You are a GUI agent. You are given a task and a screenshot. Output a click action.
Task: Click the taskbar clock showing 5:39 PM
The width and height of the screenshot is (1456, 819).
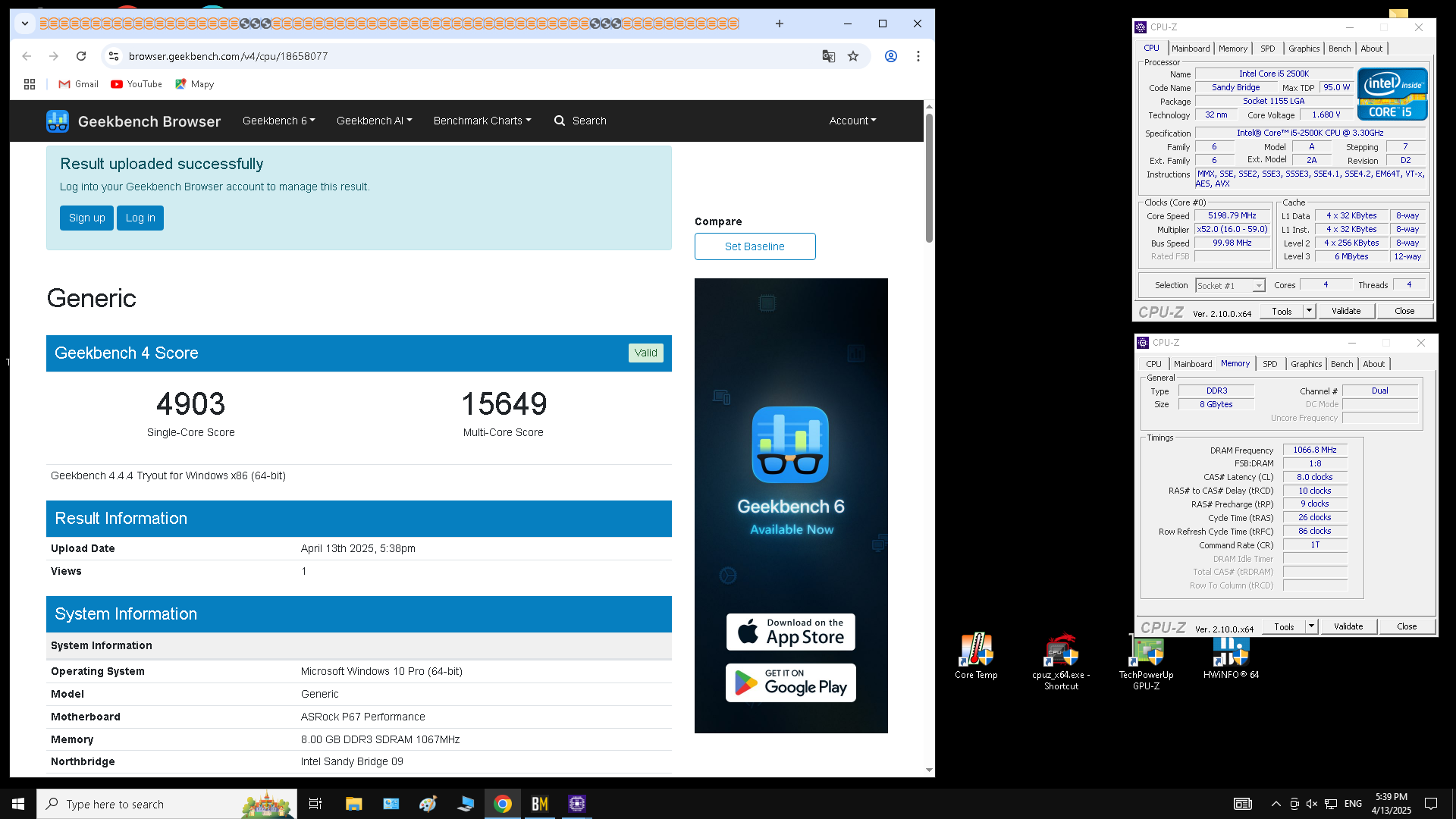1392,804
